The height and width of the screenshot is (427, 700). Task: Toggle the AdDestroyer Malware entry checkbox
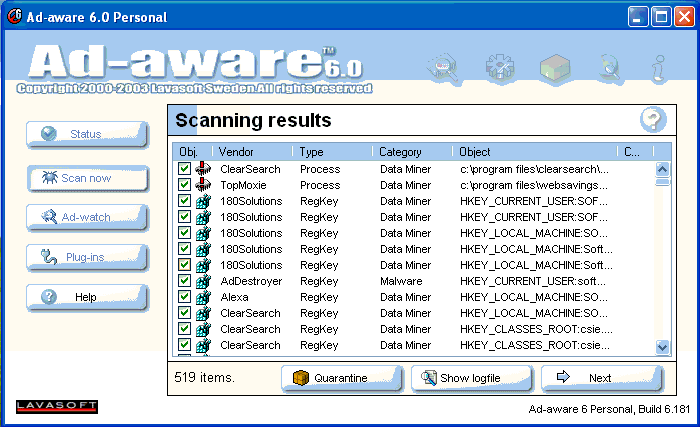pos(184,281)
